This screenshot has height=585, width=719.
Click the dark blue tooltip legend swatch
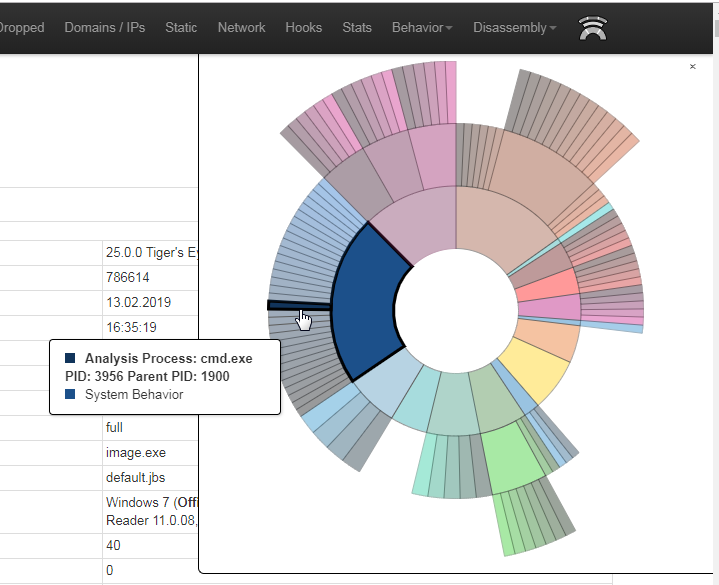coord(70,358)
